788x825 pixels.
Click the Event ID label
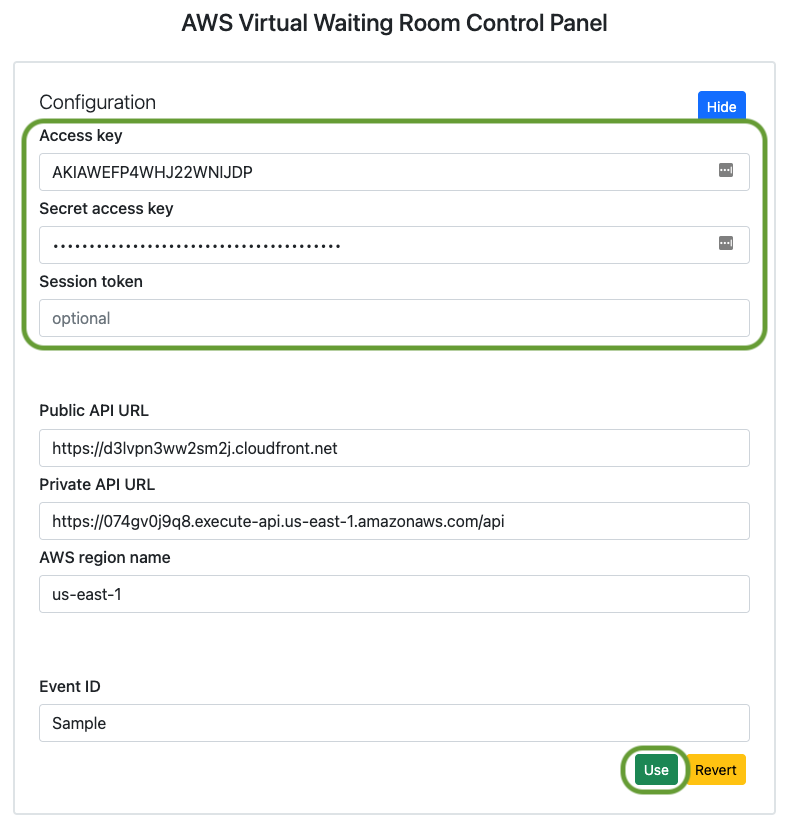click(69, 686)
